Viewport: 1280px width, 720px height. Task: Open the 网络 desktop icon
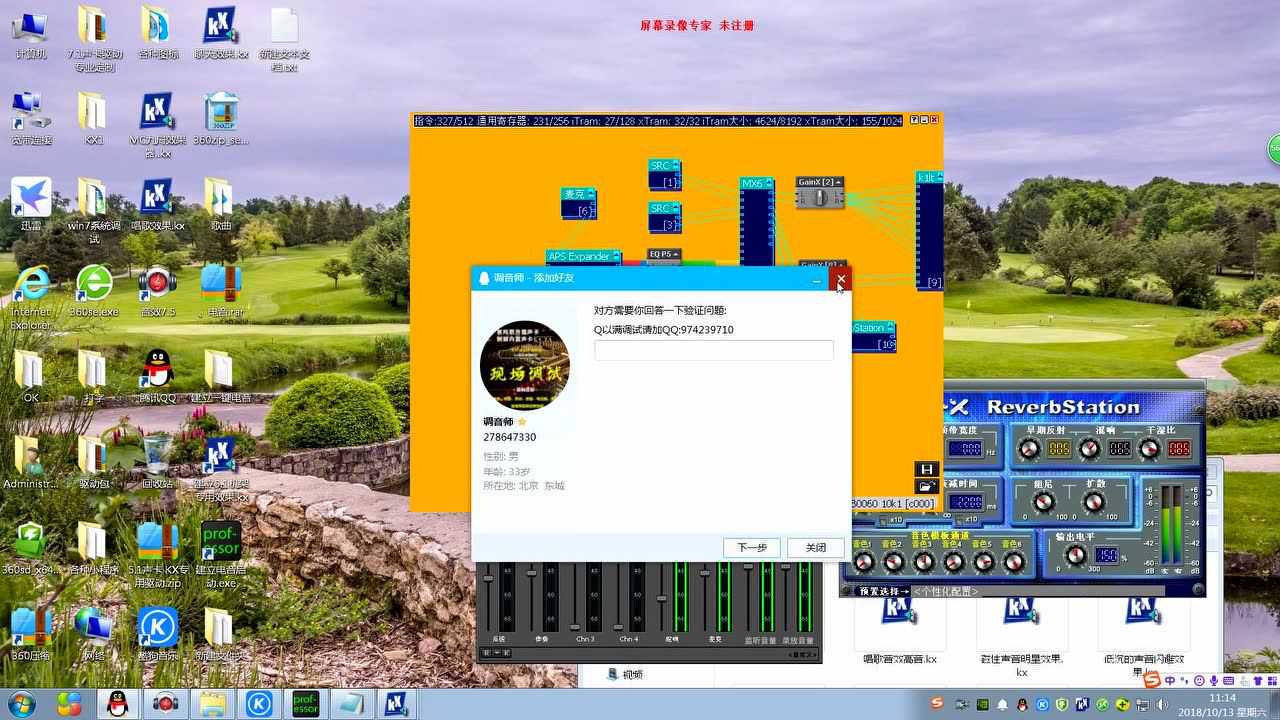94,634
